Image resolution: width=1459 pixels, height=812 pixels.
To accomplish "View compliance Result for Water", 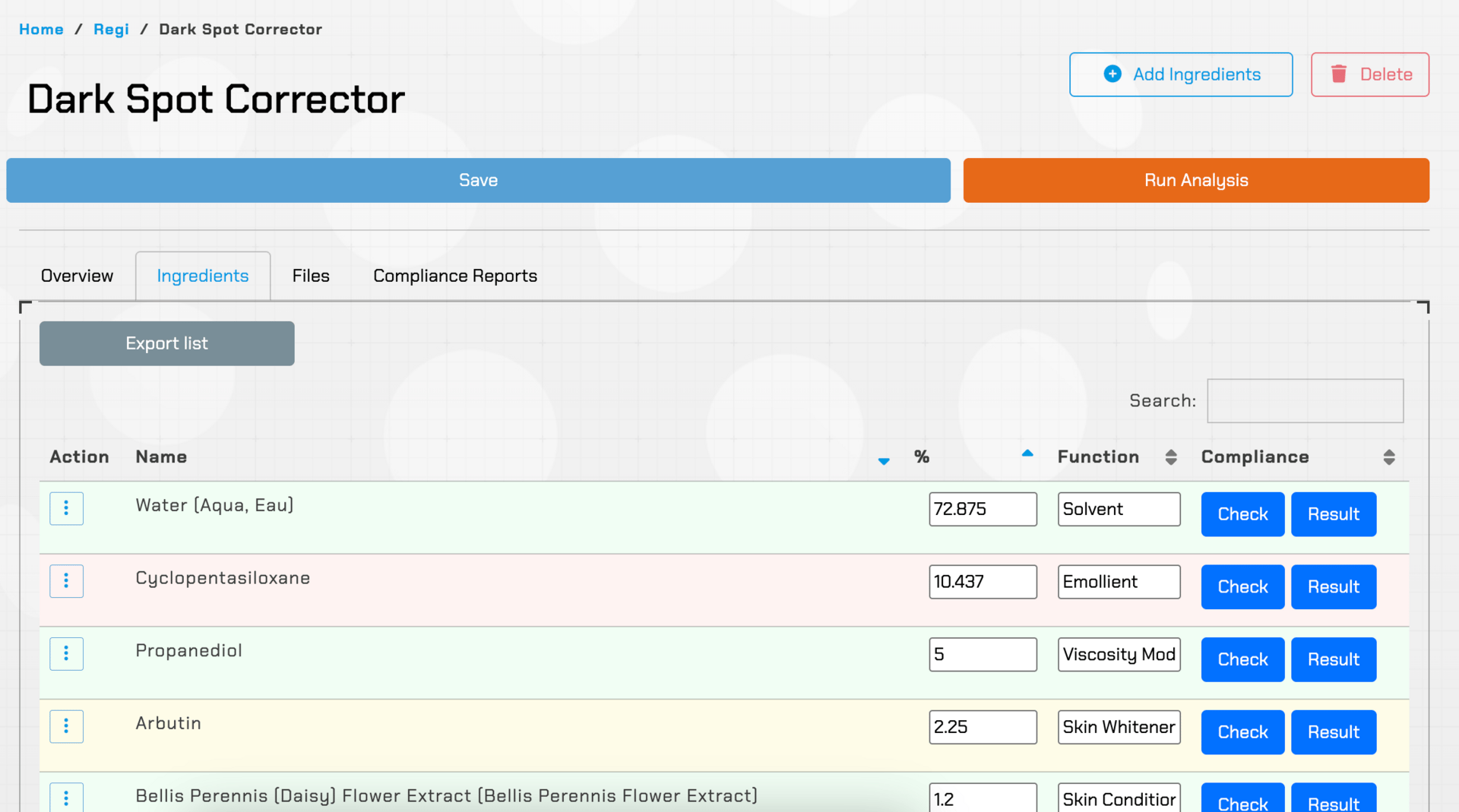I will 1334,514.
